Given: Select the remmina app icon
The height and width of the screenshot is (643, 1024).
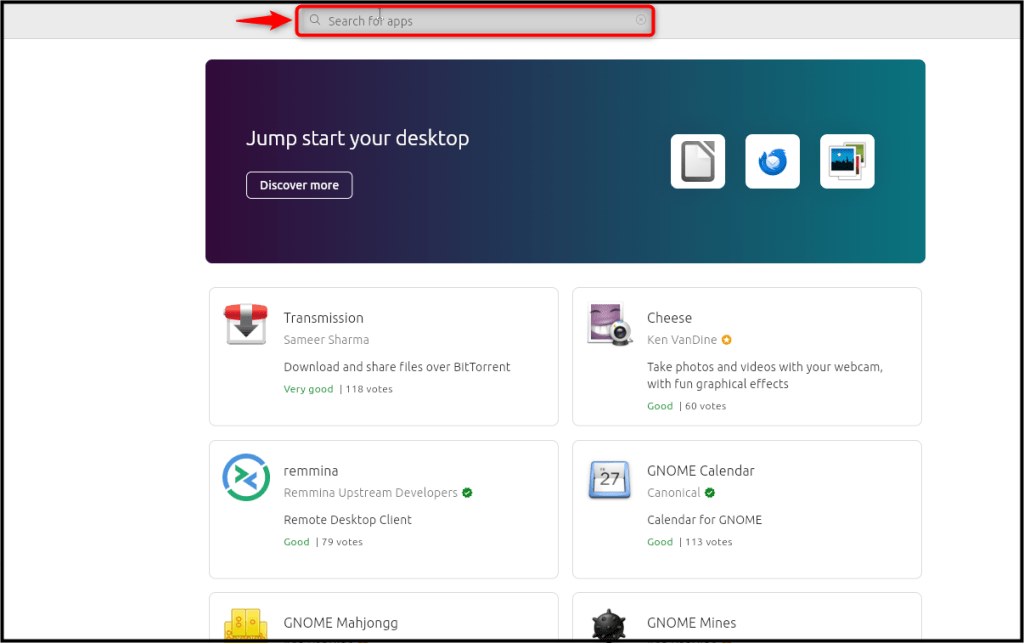Looking at the screenshot, I should click(x=245, y=477).
